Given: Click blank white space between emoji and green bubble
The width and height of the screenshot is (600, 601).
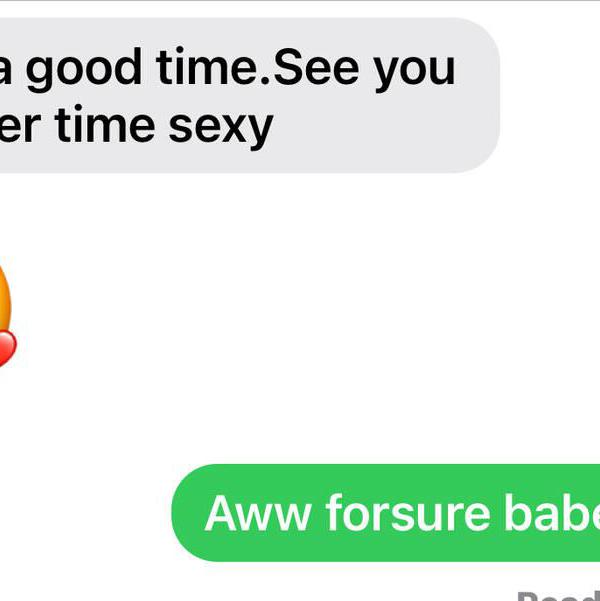Looking at the screenshot, I should (x=268, y=414).
